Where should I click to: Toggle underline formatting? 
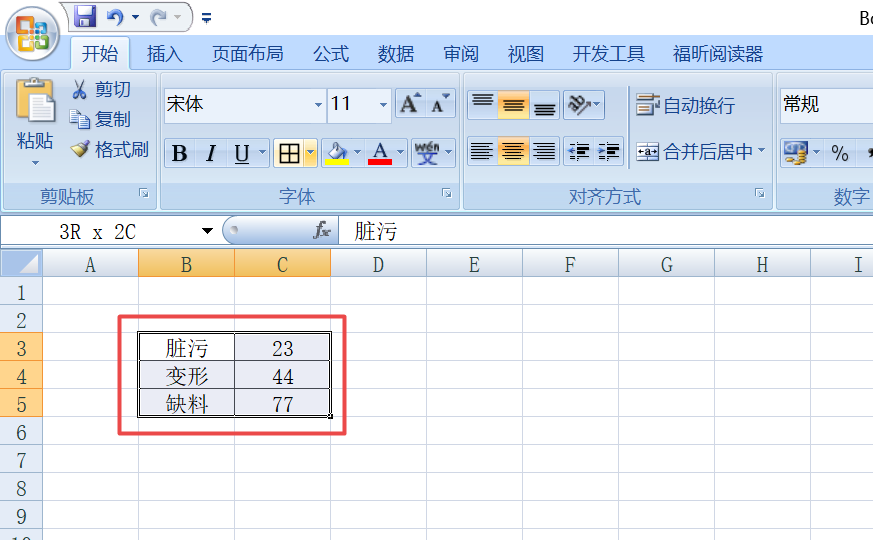pos(242,153)
